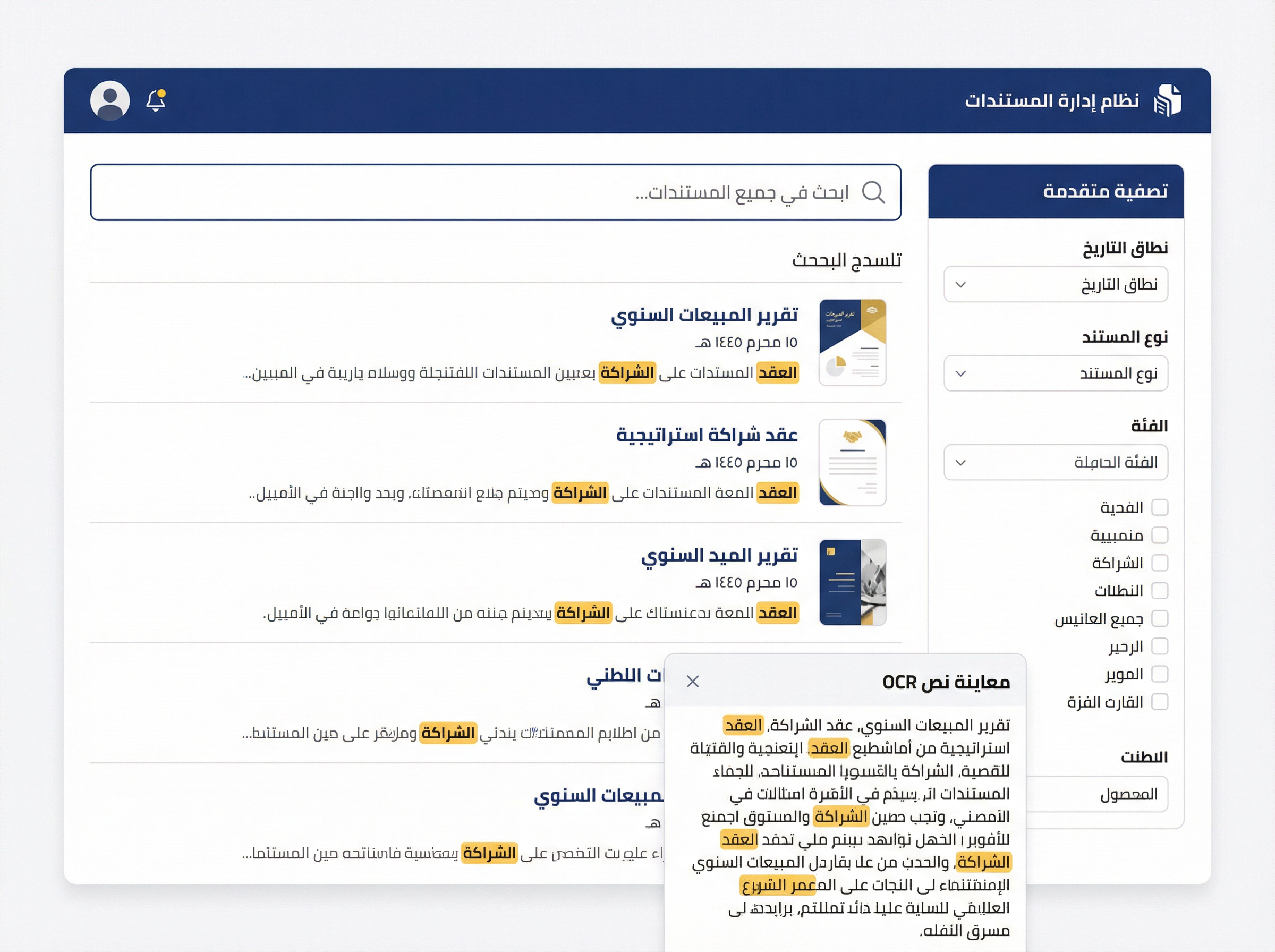Click the document system logo icon

[x=1168, y=100]
